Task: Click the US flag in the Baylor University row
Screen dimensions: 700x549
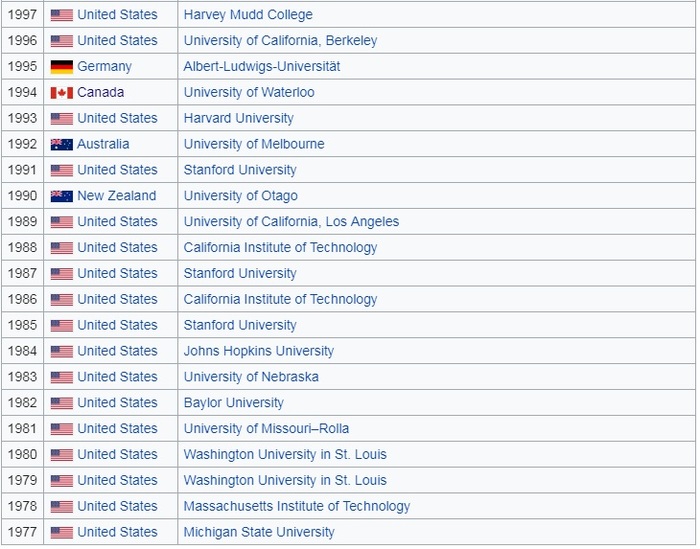Action: click(62, 403)
